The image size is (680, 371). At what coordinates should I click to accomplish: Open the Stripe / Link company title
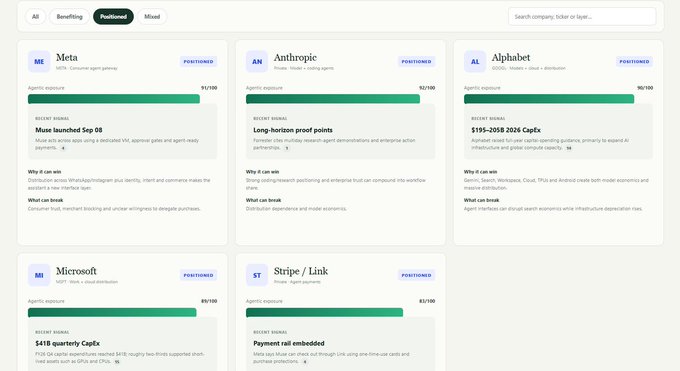coord(301,271)
